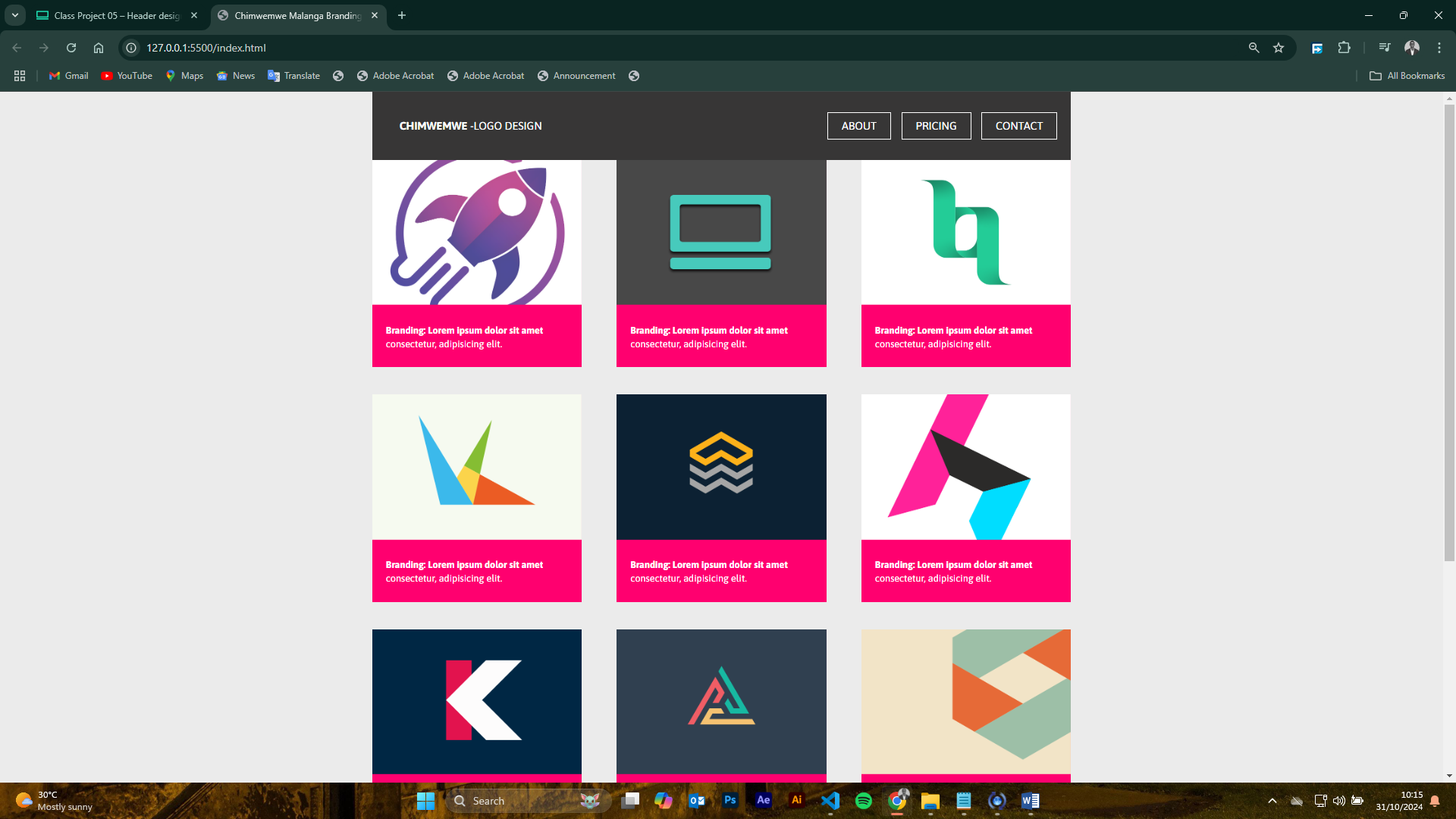Open Task View on the taskbar
1456x819 pixels.
(x=630, y=801)
